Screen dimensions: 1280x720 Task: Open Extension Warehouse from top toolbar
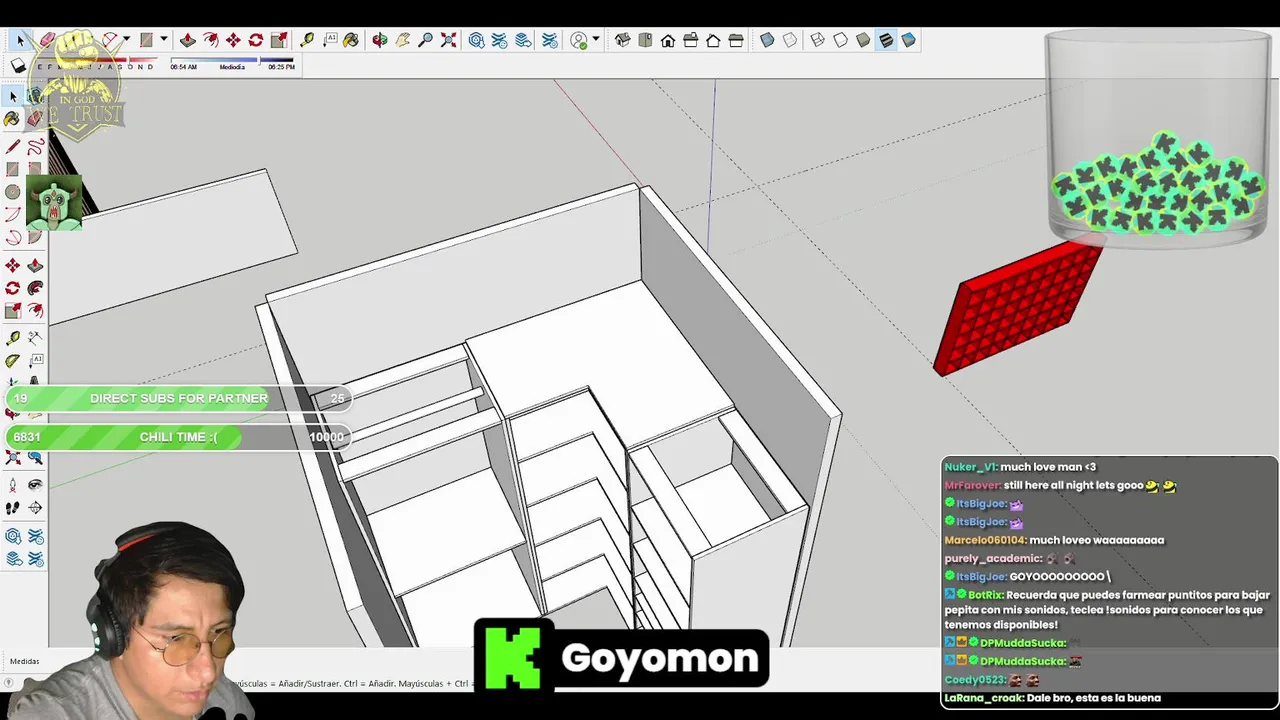(x=499, y=40)
